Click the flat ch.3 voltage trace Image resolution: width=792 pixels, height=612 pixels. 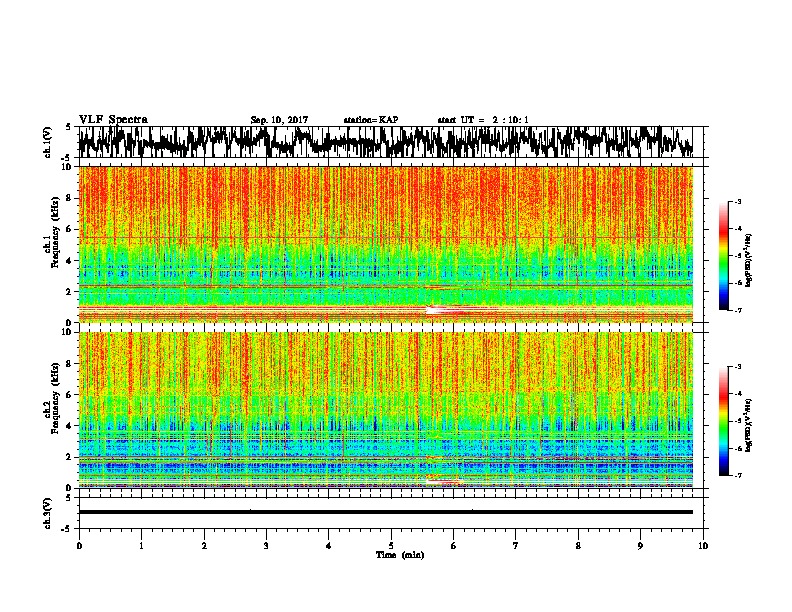385,512
